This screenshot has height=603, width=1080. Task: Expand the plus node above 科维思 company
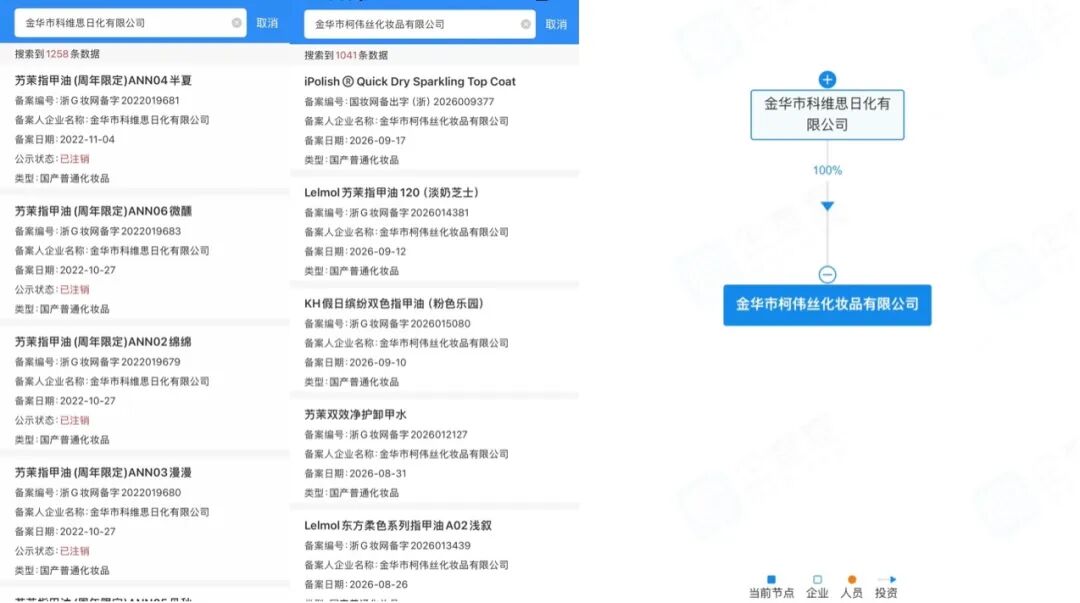click(x=827, y=79)
